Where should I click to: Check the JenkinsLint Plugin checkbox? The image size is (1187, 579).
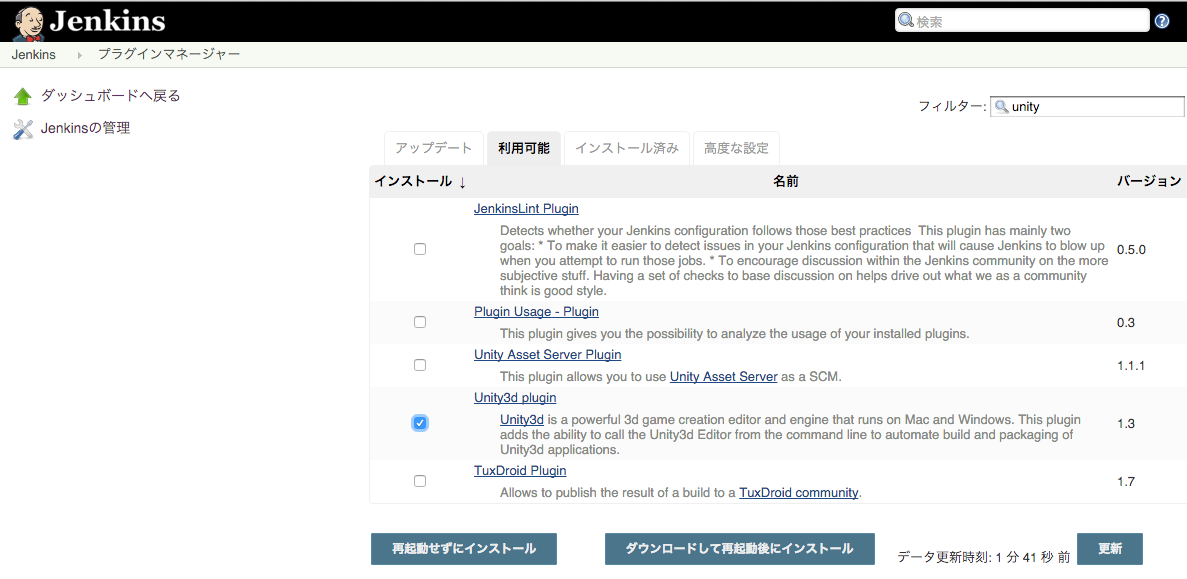click(420, 249)
